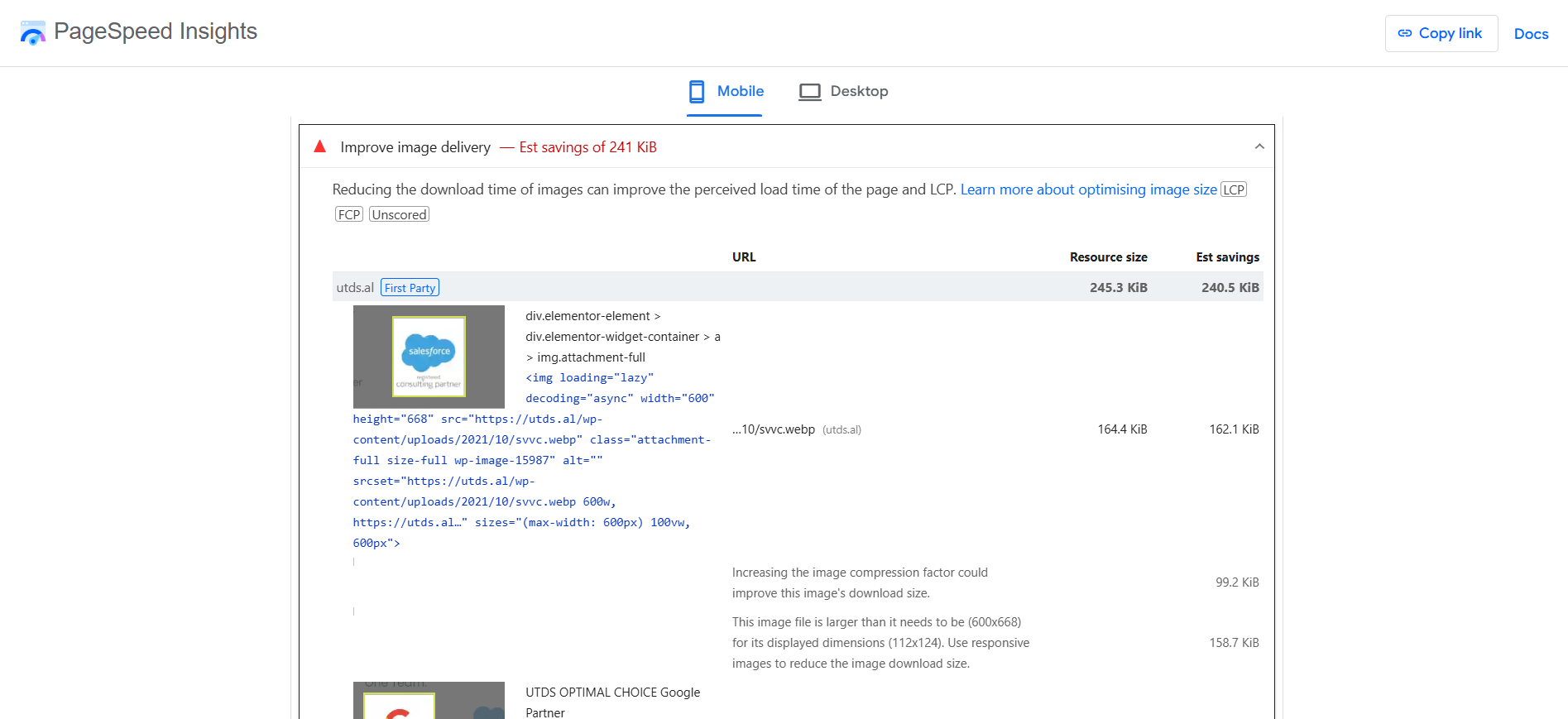Click the PageSpeed Insights logo icon
Image resolution: width=1568 pixels, height=719 pixels.
(33, 33)
